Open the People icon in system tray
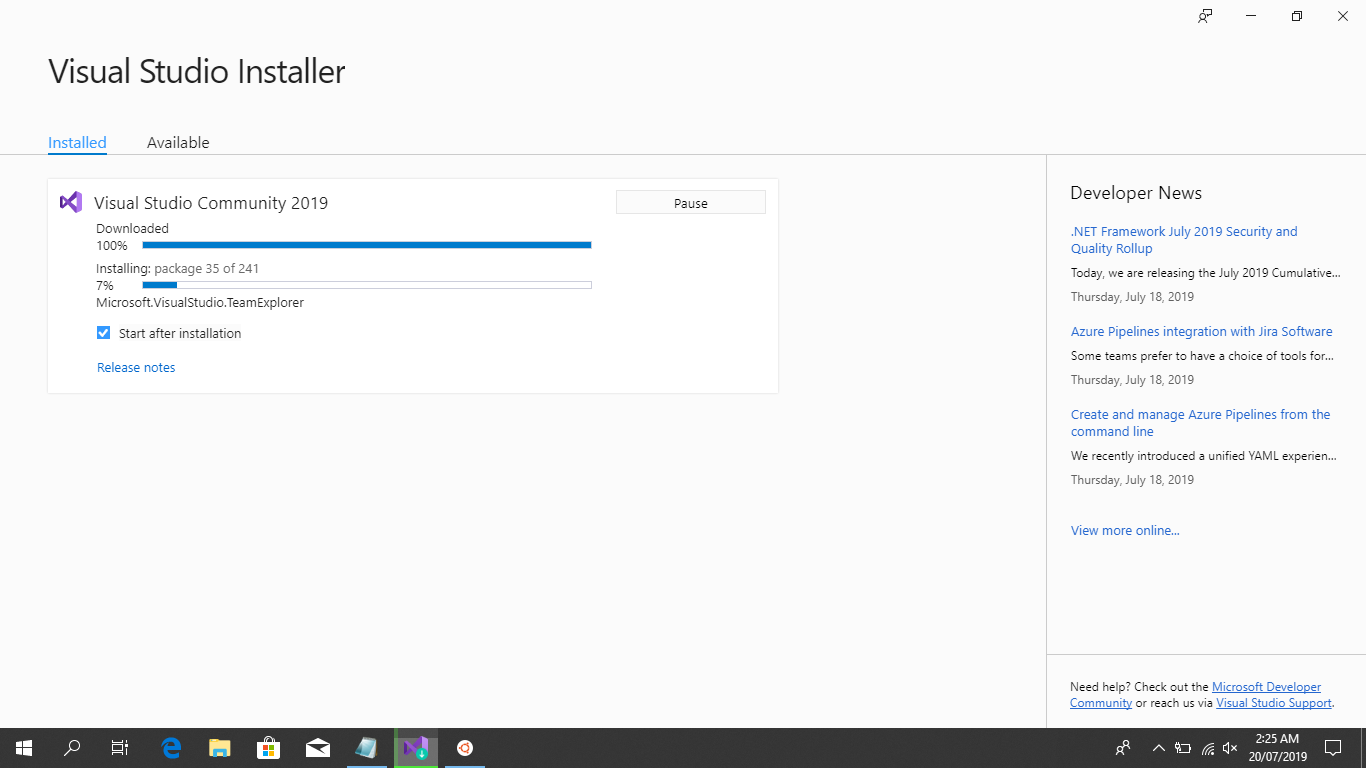 pos(1123,748)
